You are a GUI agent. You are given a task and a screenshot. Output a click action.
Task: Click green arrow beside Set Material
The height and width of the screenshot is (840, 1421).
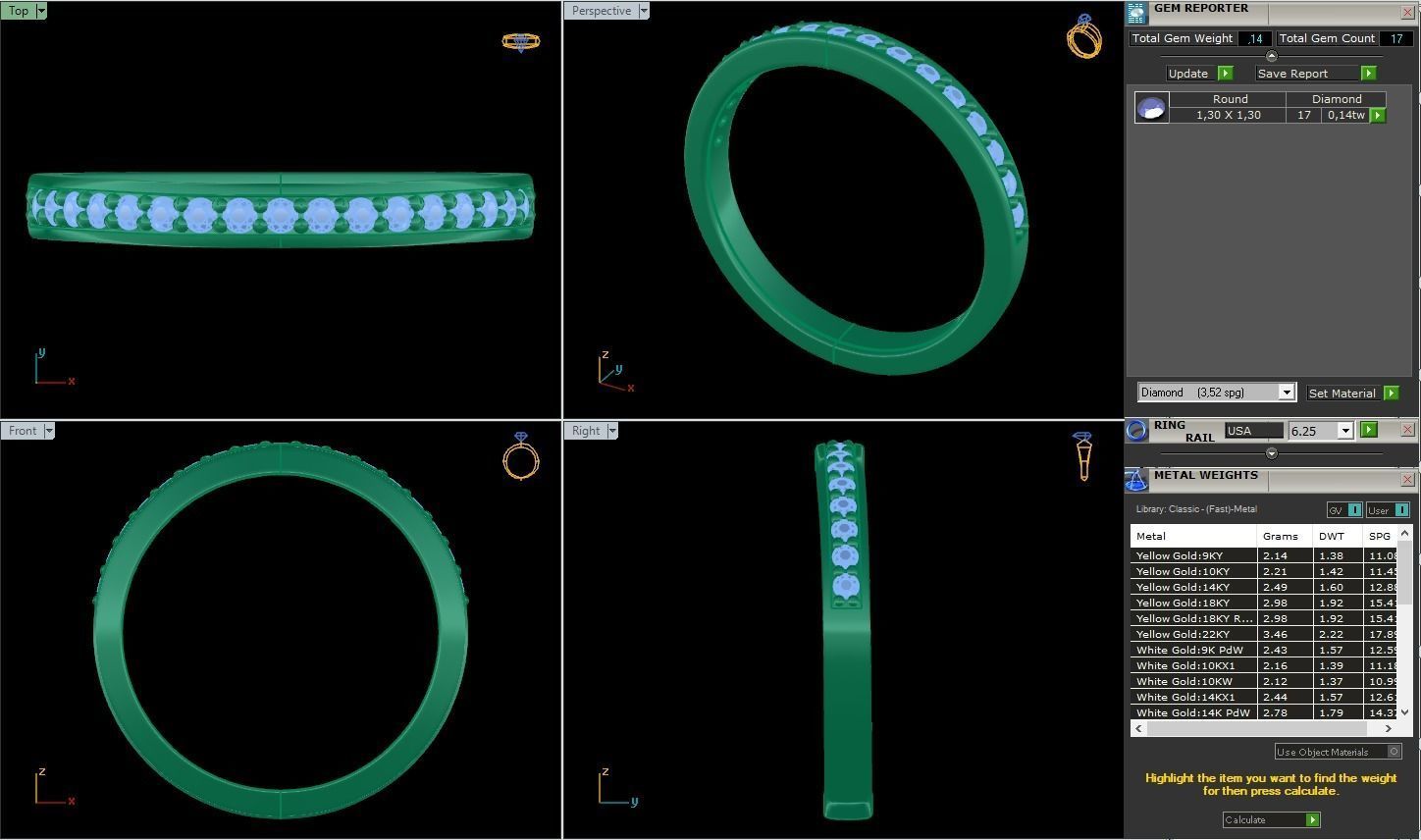1391,393
